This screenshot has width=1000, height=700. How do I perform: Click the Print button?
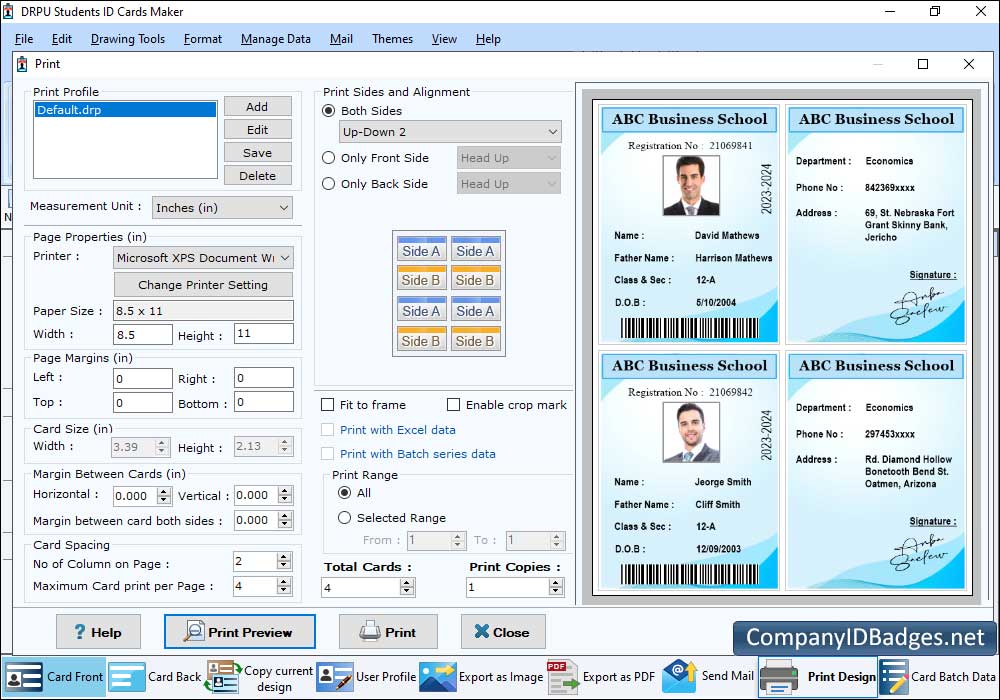tap(388, 632)
